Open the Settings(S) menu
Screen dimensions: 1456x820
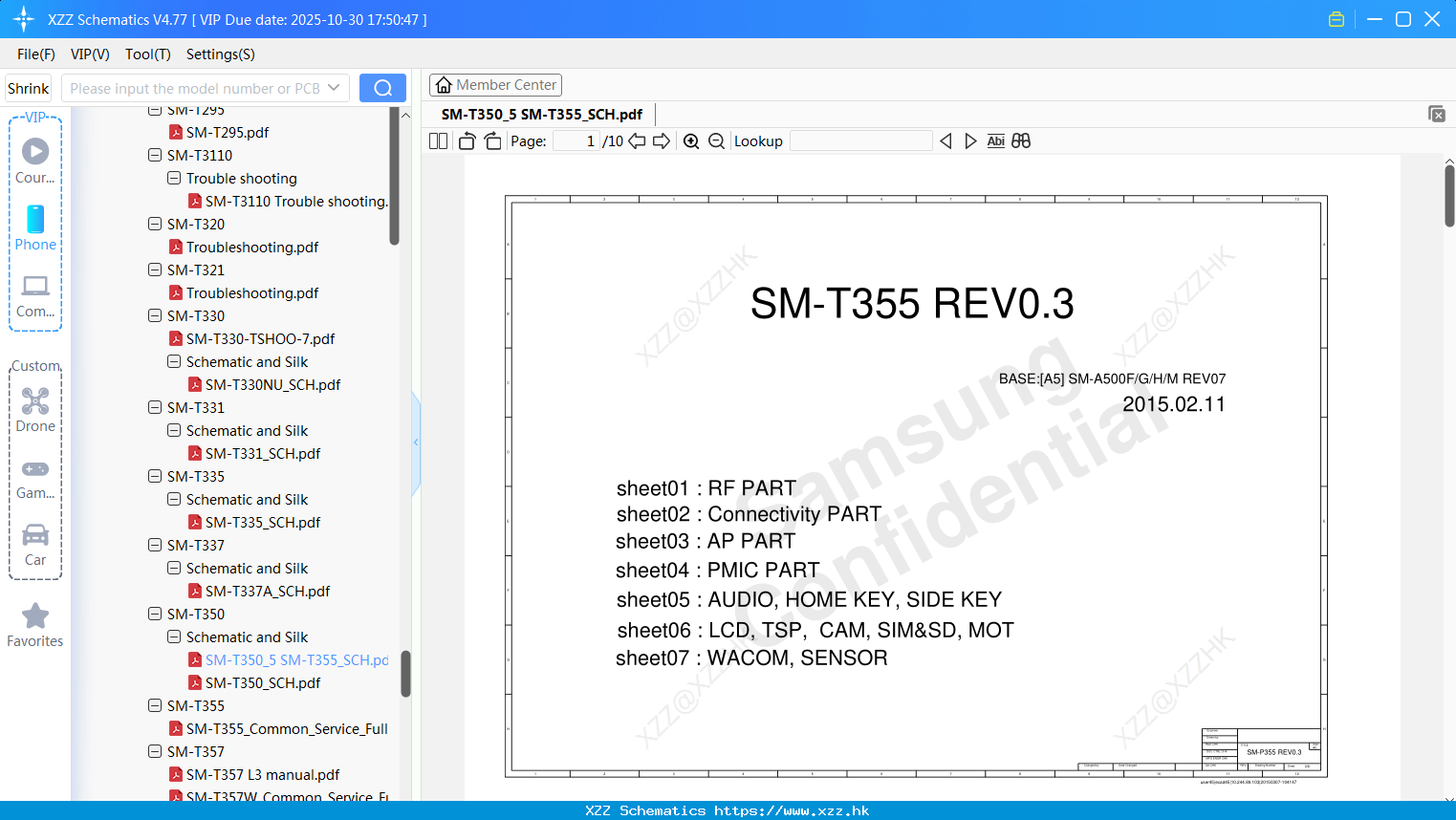tap(220, 54)
